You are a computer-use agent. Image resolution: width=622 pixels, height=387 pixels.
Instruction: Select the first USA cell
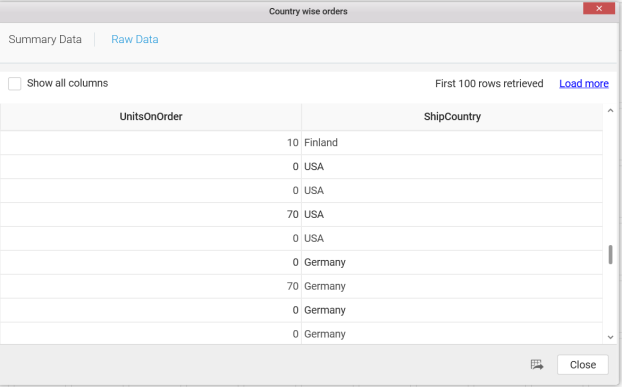point(452,167)
